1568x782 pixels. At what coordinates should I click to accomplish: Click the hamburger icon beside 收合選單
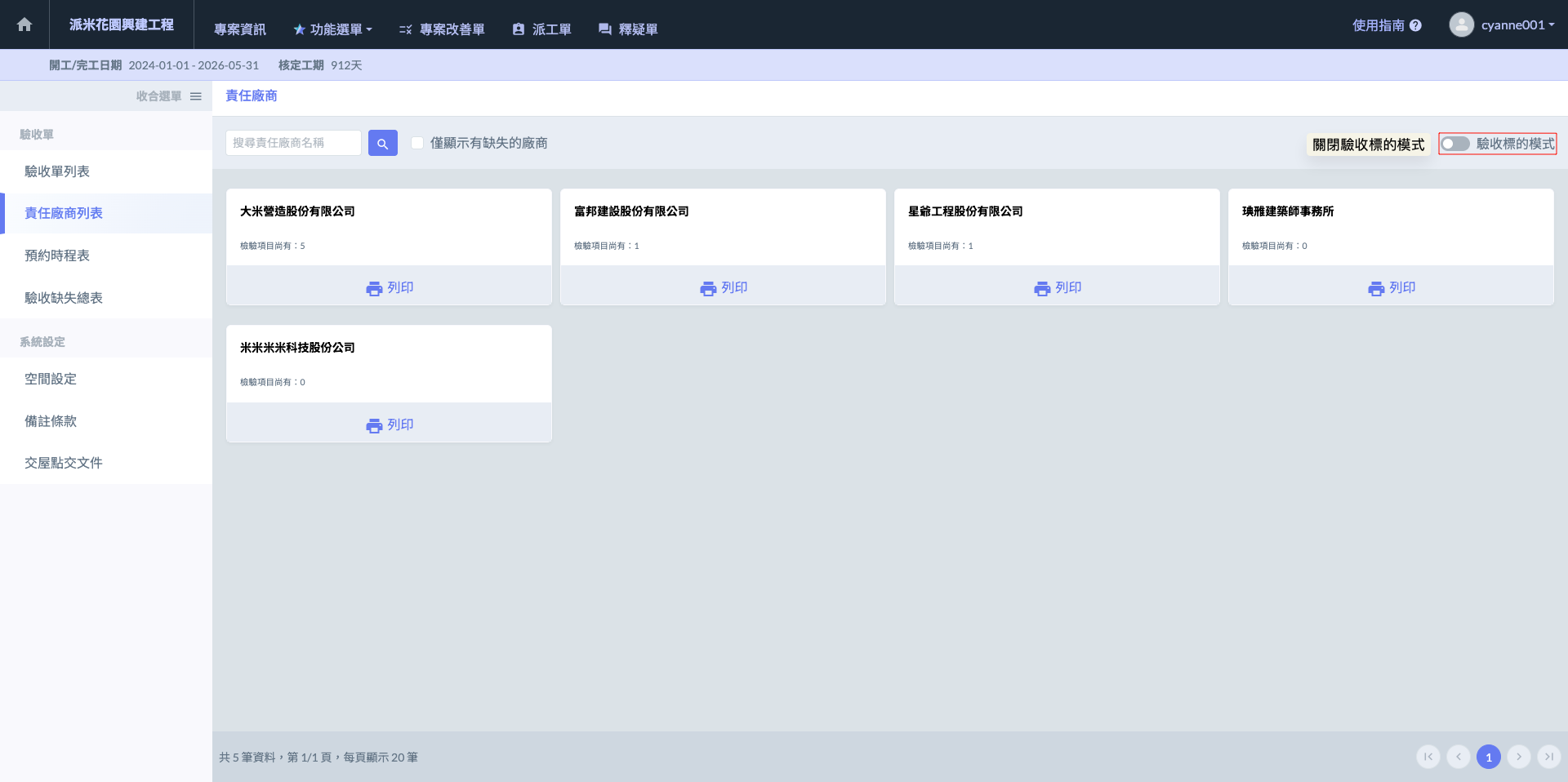(x=196, y=96)
